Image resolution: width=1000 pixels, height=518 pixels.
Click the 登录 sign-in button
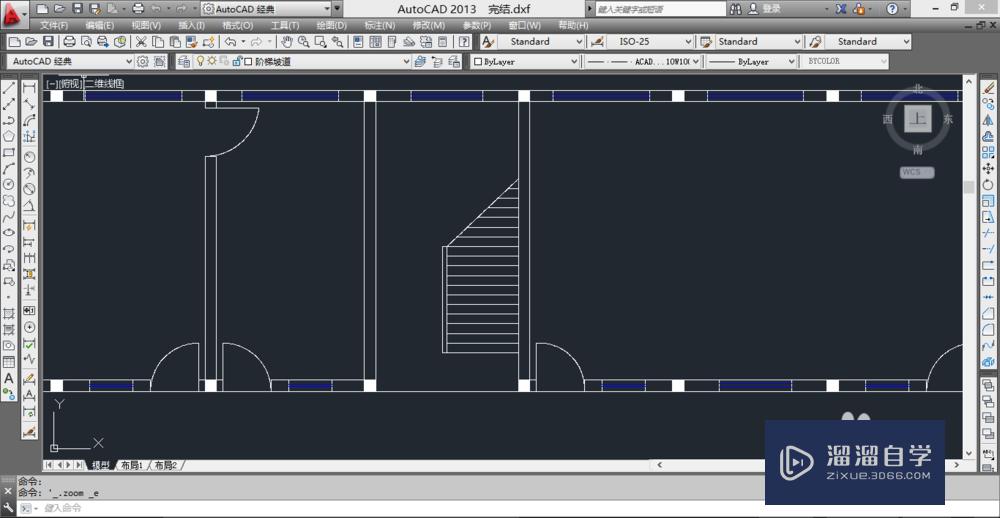(x=771, y=9)
